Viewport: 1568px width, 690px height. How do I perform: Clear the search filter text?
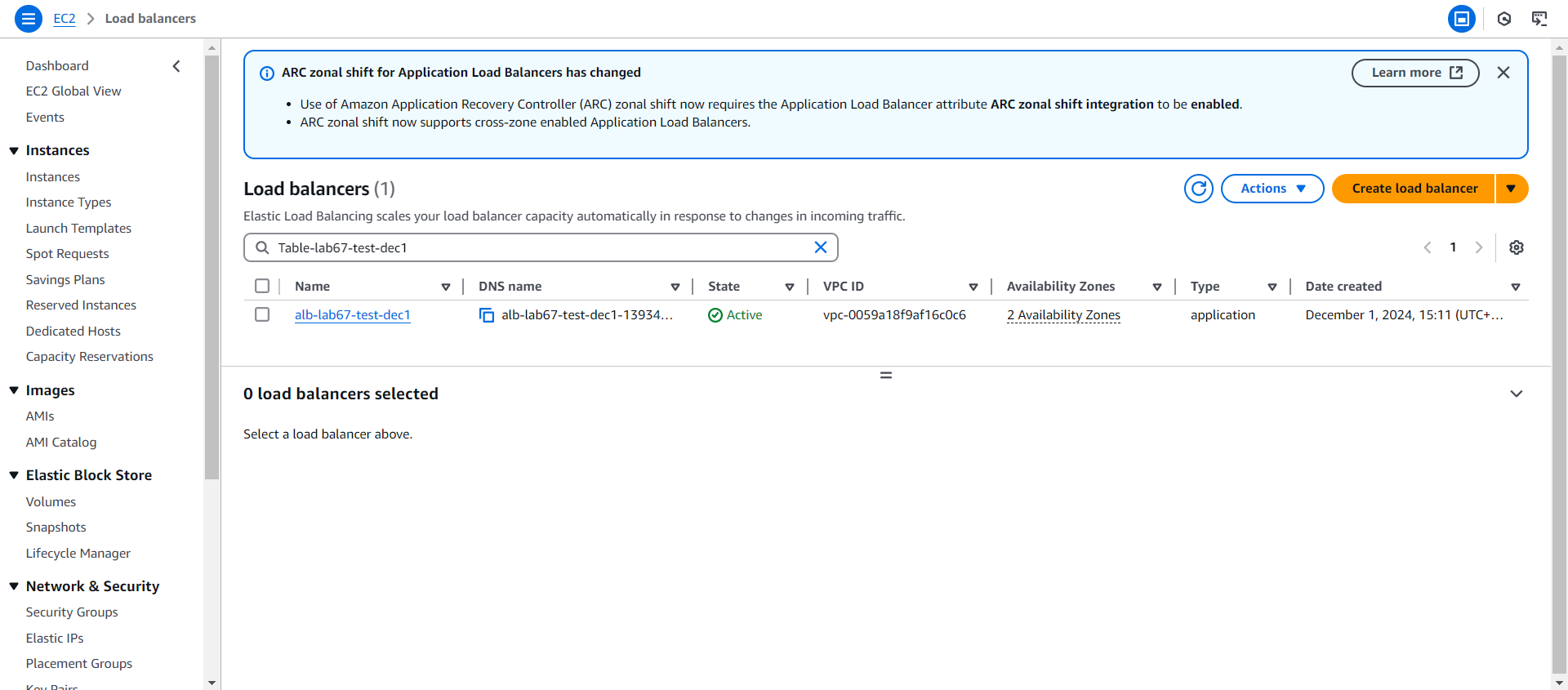821,247
